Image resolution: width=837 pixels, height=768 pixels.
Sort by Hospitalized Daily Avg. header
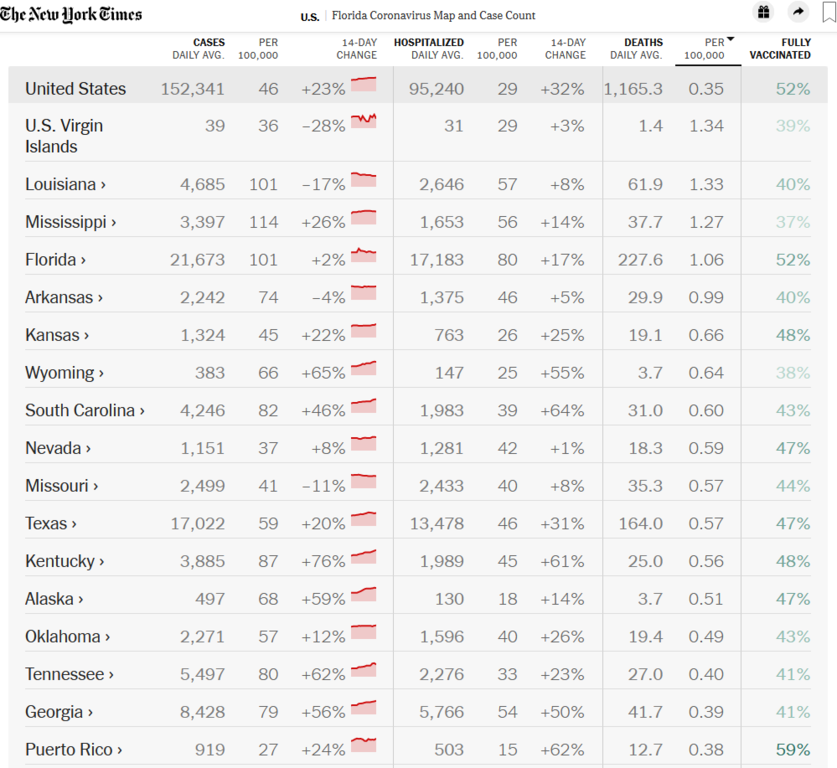point(429,49)
